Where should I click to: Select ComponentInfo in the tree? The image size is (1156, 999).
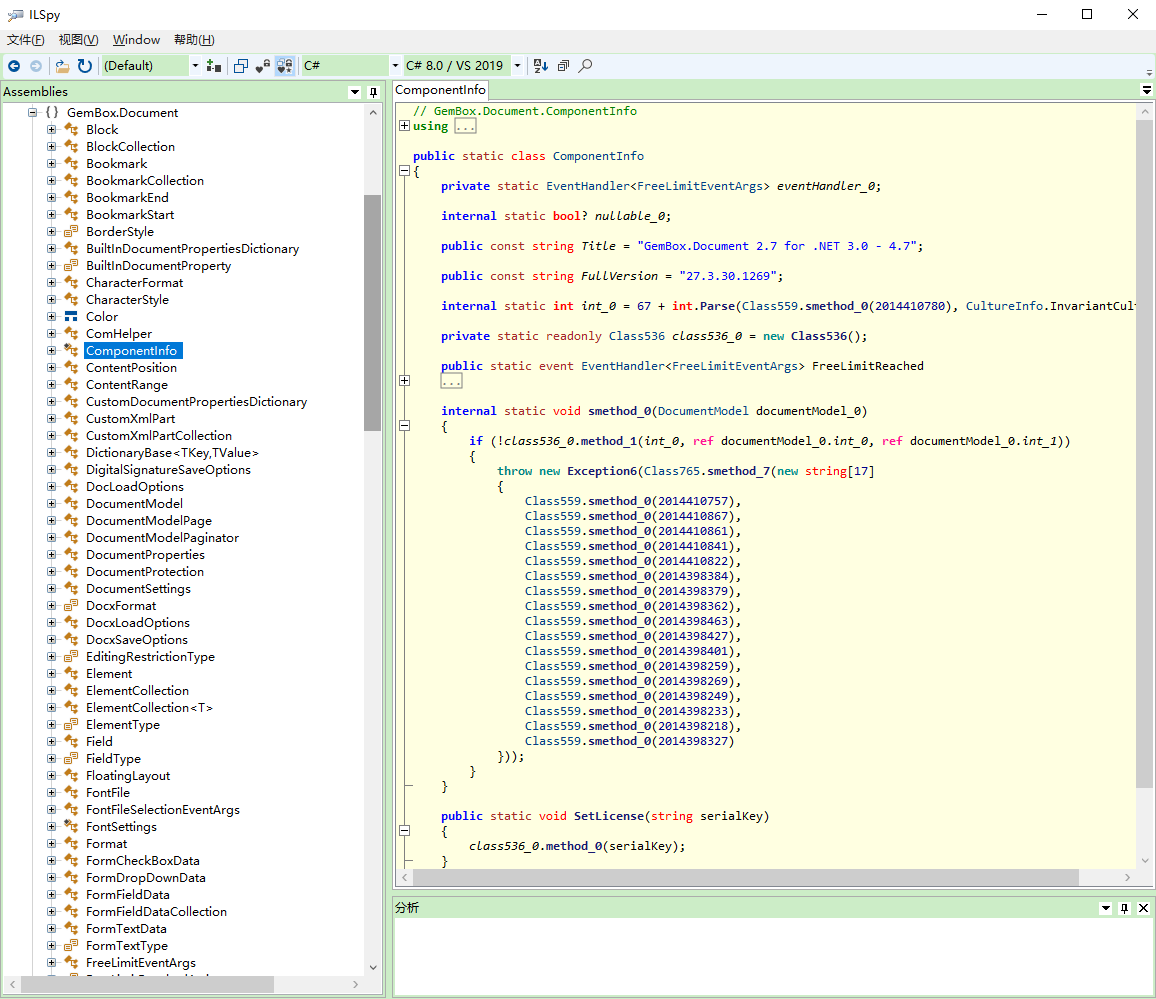[x=131, y=351]
